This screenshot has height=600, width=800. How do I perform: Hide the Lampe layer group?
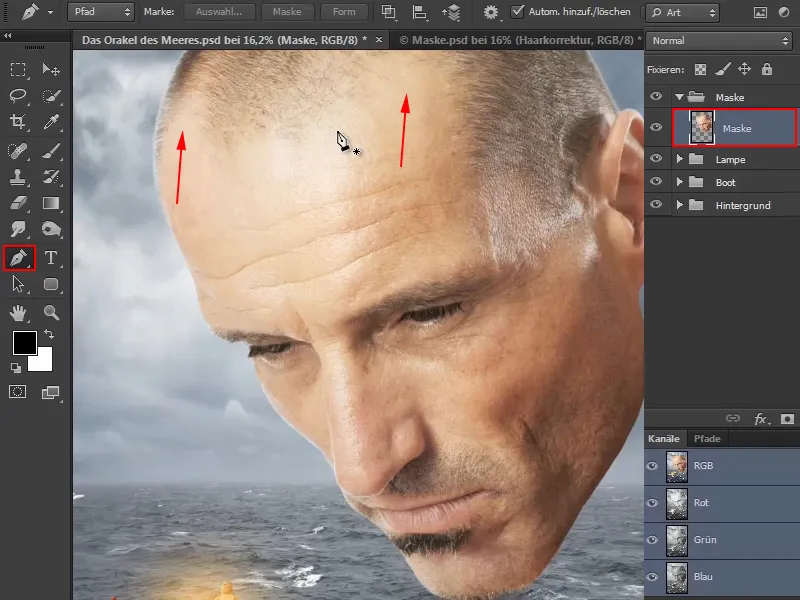click(x=656, y=159)
